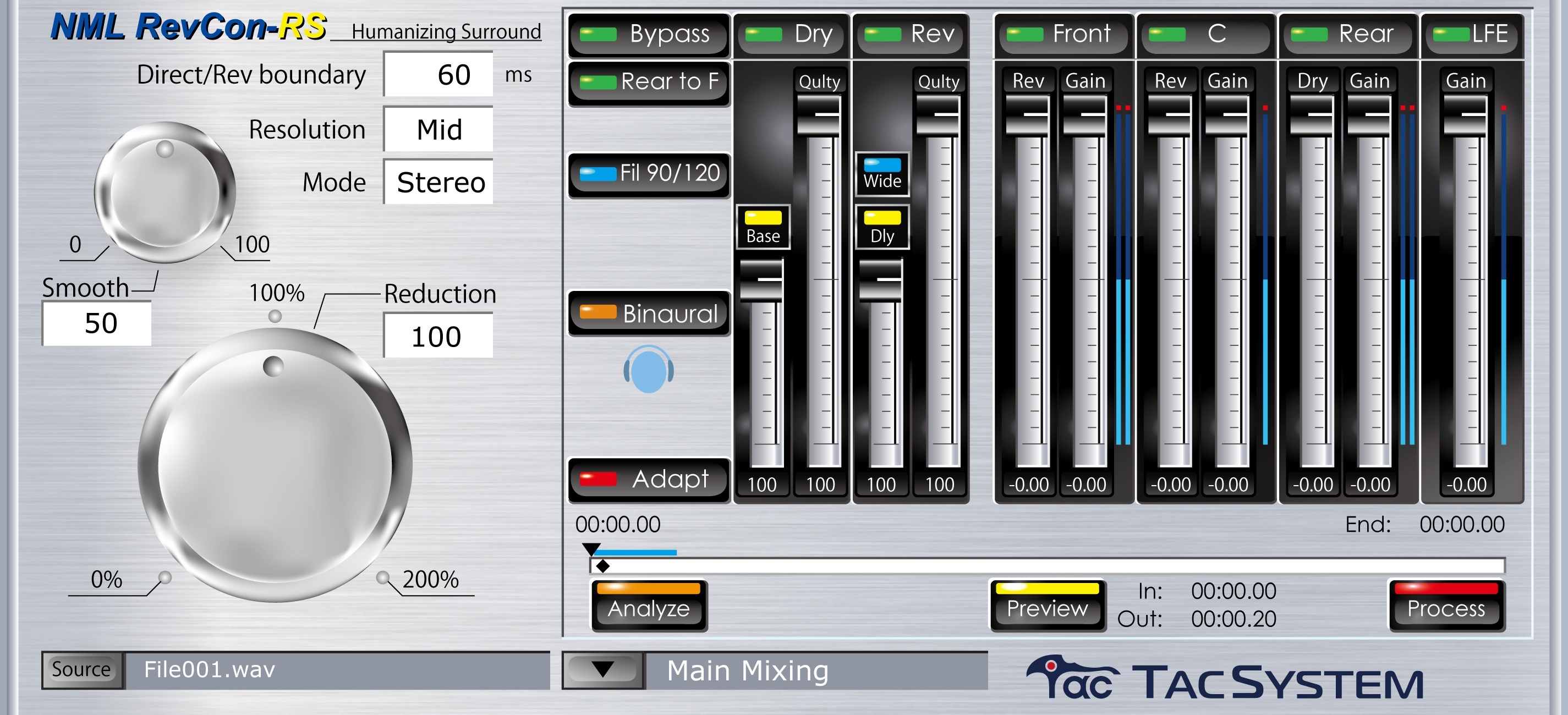This screenshot has width=1568, height=715.
Task: Toggle the Adapt button
Action: coord(649,480)
